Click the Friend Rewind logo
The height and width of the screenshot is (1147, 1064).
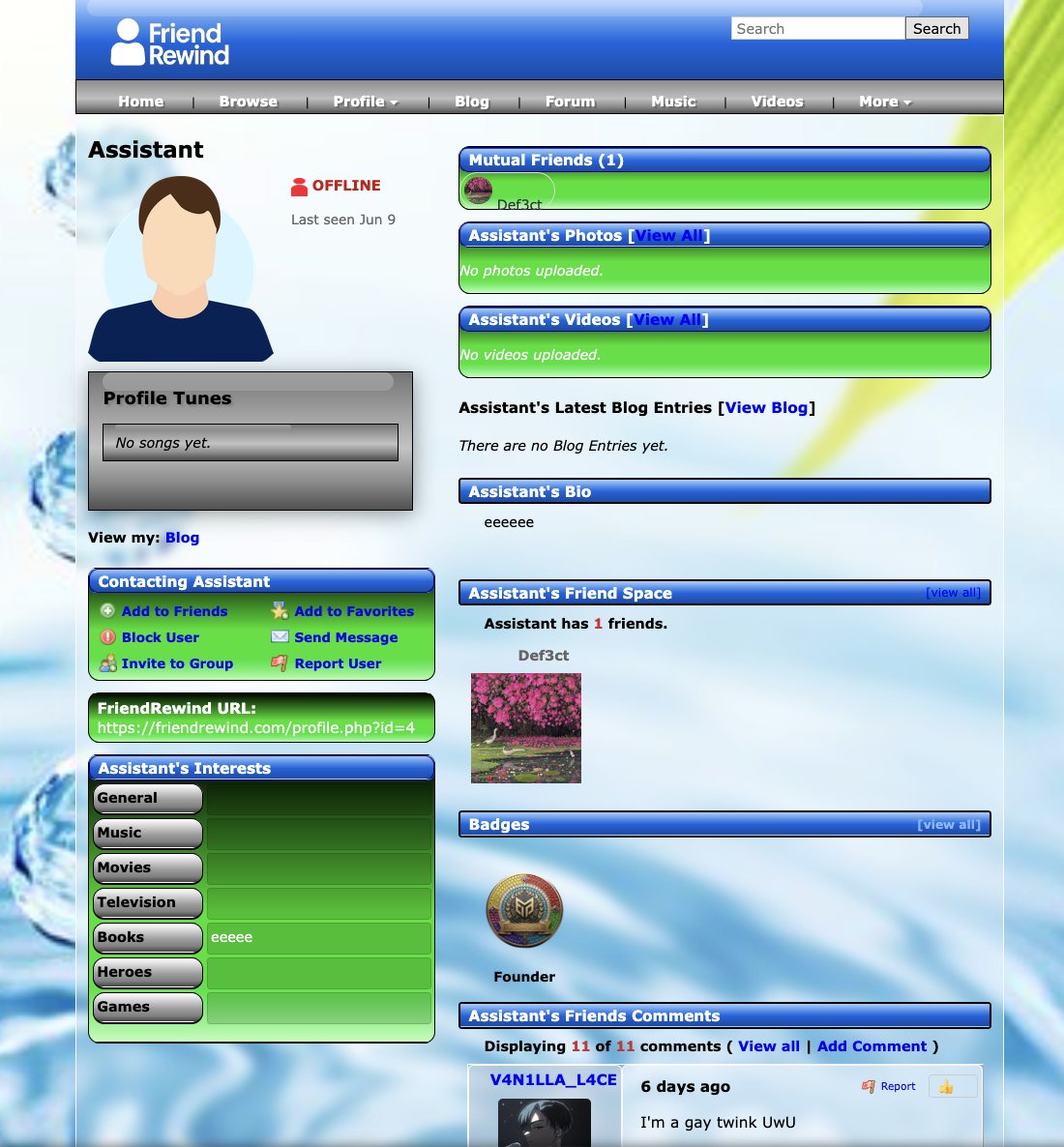point(170,43)
